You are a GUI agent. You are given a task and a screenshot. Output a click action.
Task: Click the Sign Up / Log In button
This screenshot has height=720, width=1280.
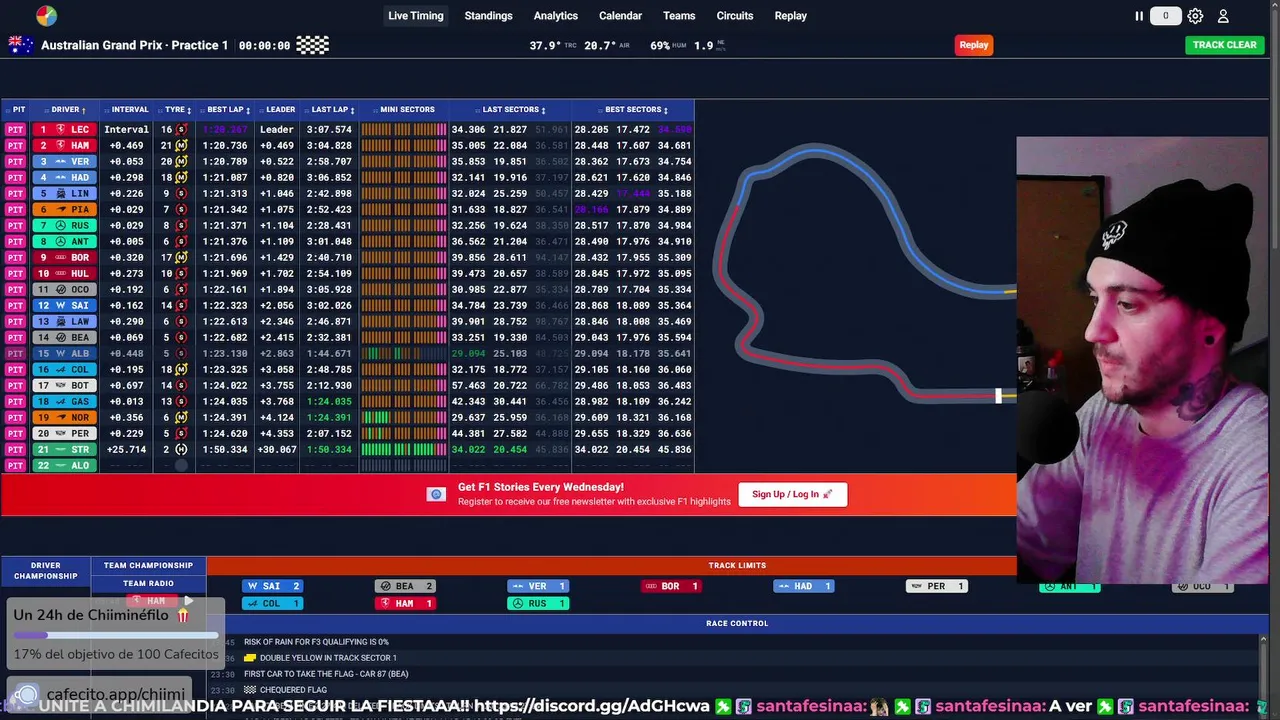tap(793, 494)
